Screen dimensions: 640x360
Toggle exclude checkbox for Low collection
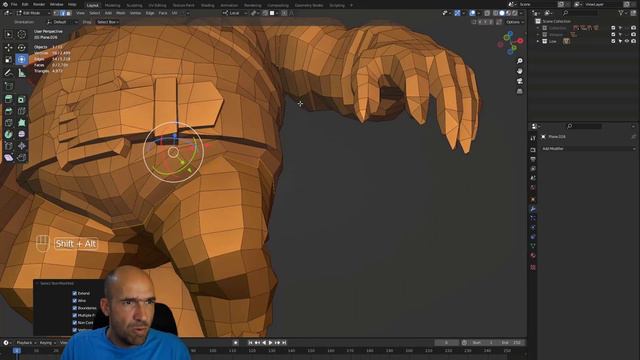(x=613, y=41)
